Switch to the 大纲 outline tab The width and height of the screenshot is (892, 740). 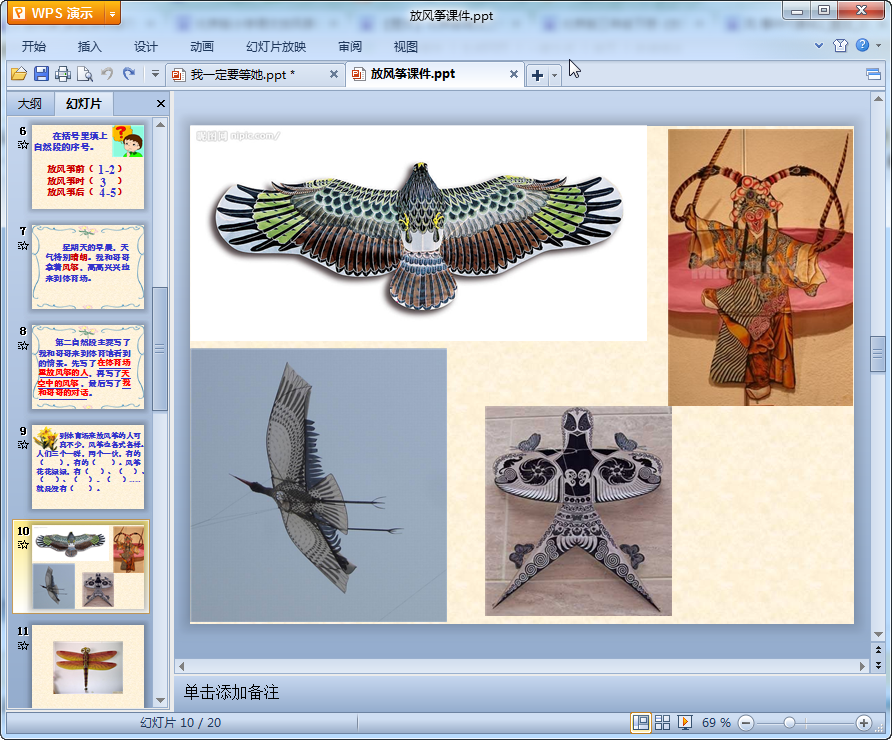point(30,104)
